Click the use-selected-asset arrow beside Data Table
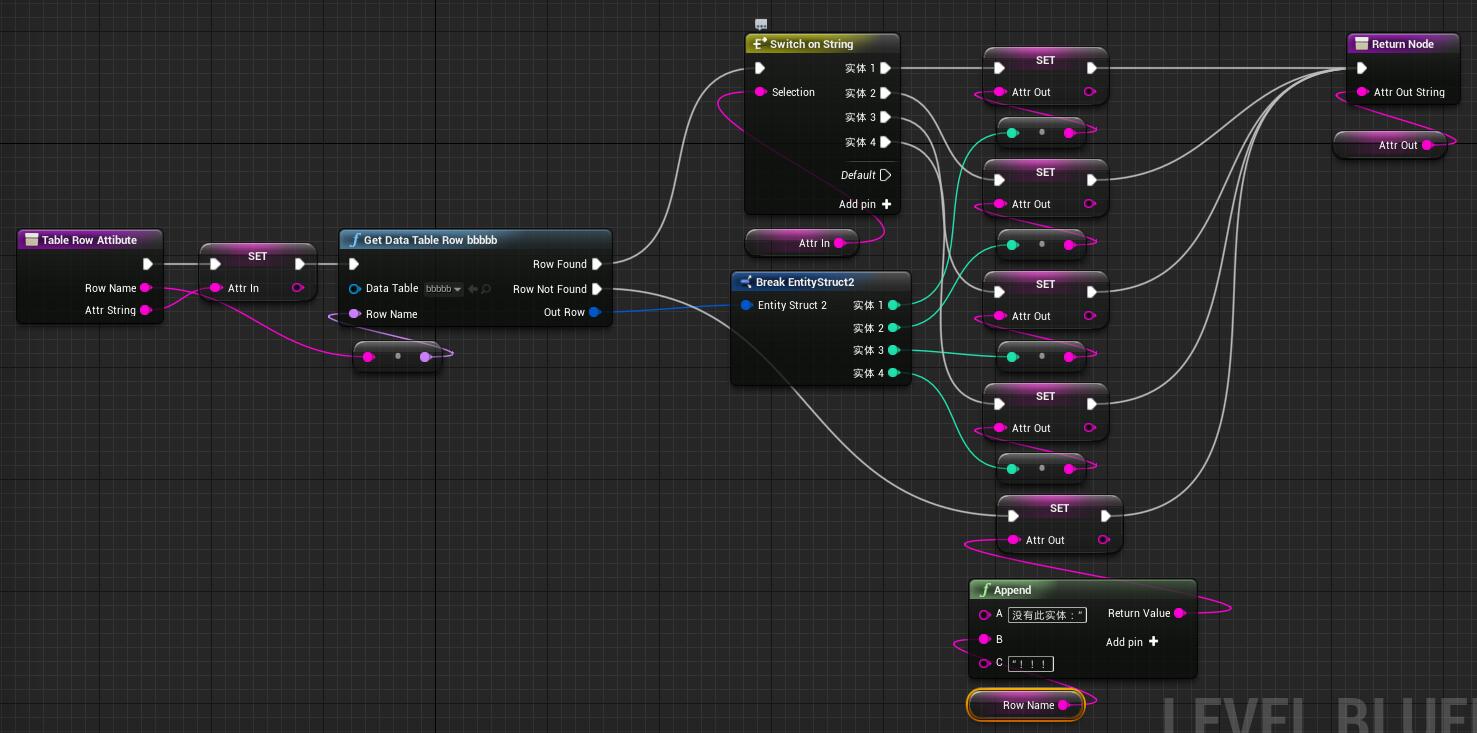This screenshot has height=733, width=1477. pyautogui.click(x=473, y=289)
